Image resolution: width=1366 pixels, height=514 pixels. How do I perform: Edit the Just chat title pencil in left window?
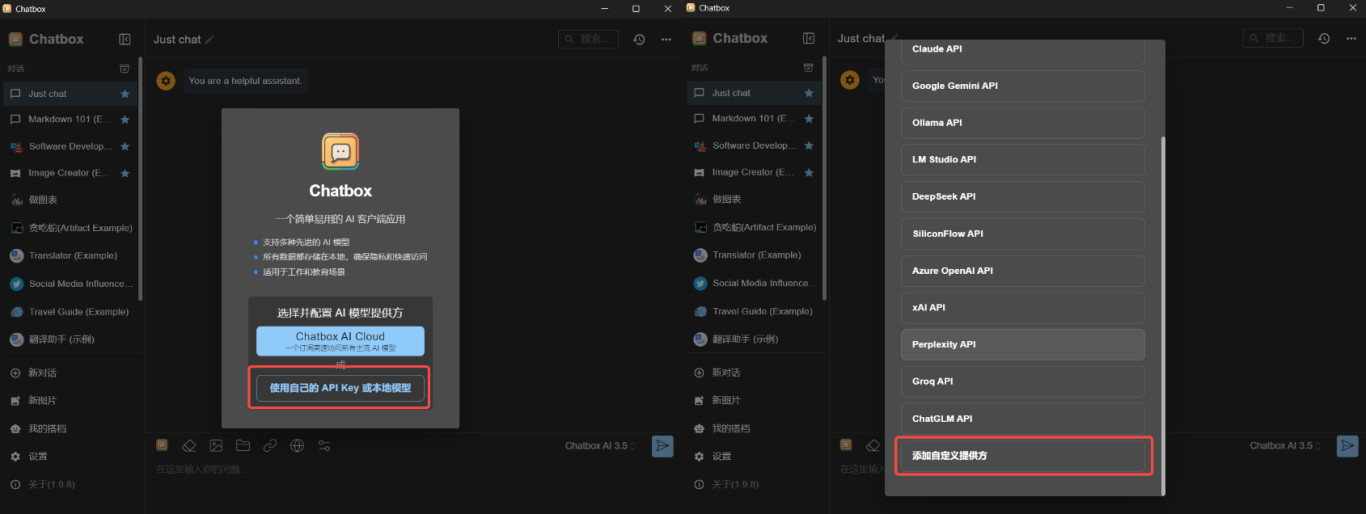[210, 39]
